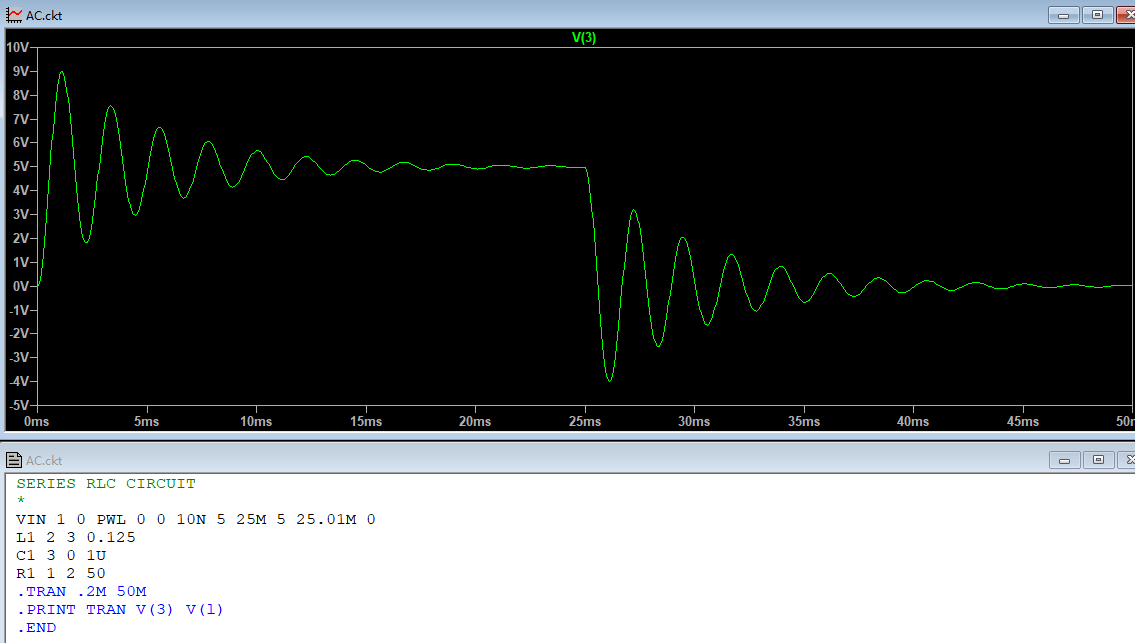The height and width of the screenshot is (643, 1135).
Task: Click the document icon in netlist window title
Action: 14,460
